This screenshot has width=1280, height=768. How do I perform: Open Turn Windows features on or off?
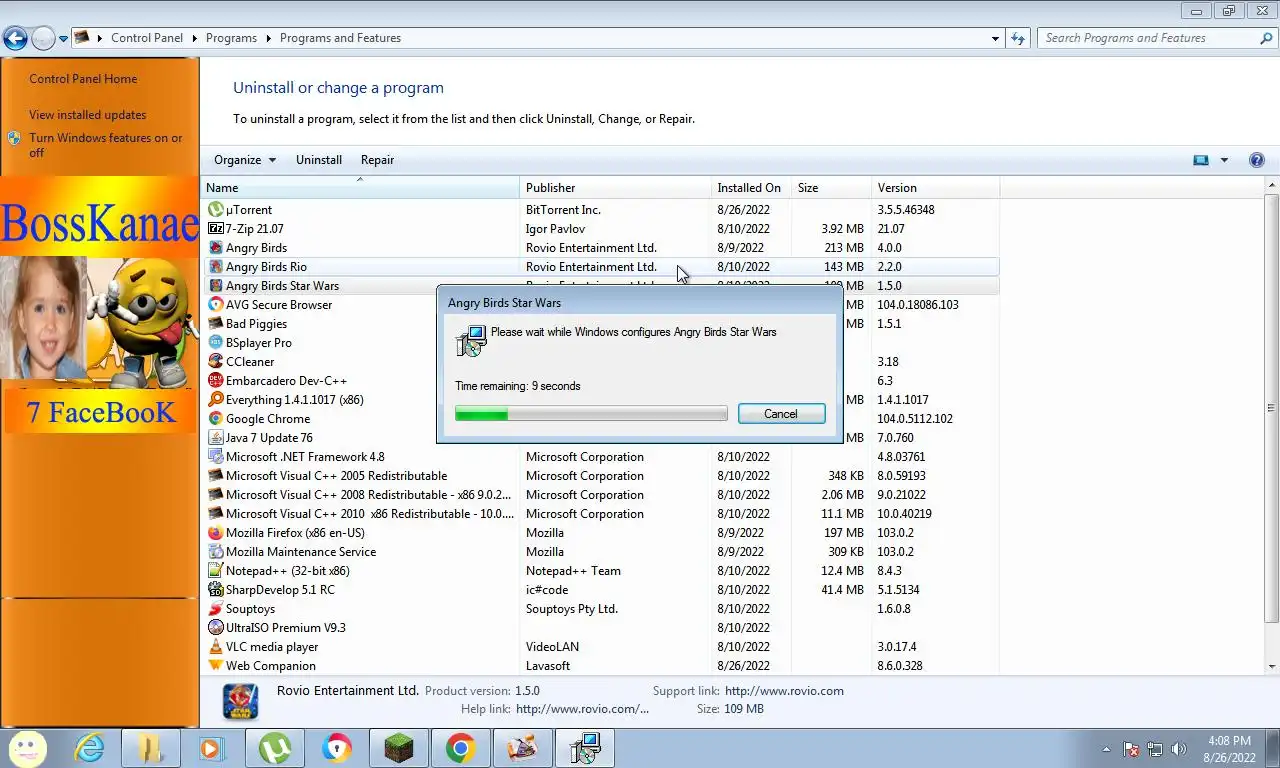(106, 145)
